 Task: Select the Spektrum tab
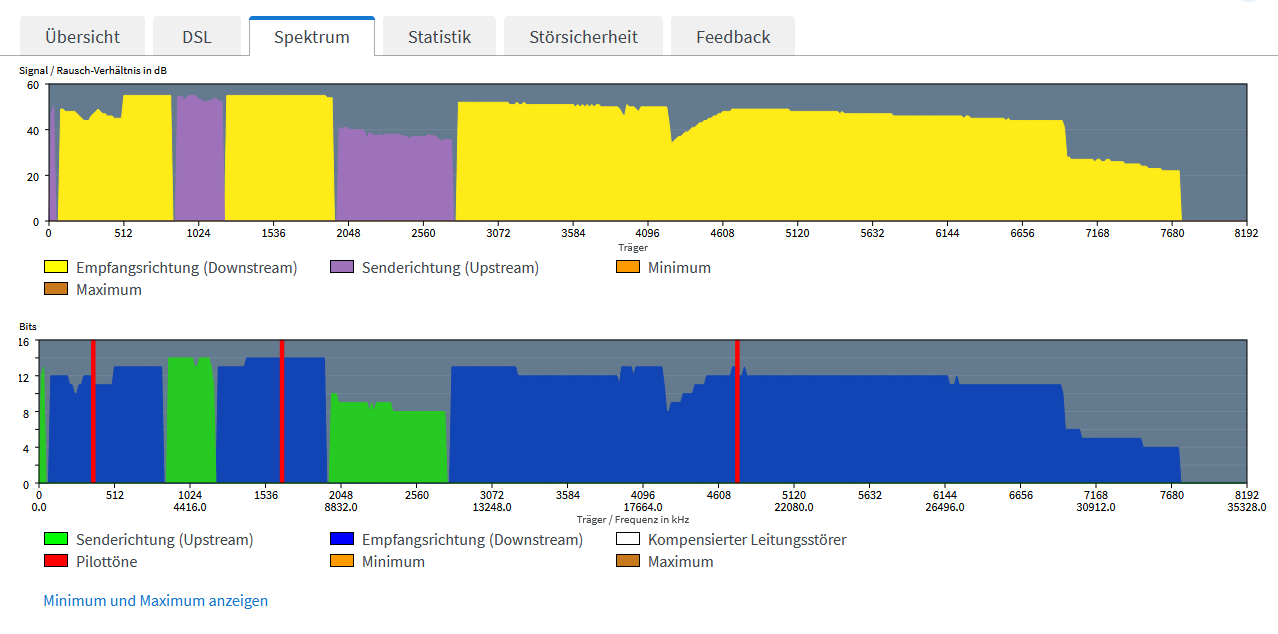(x=312, y=36)
